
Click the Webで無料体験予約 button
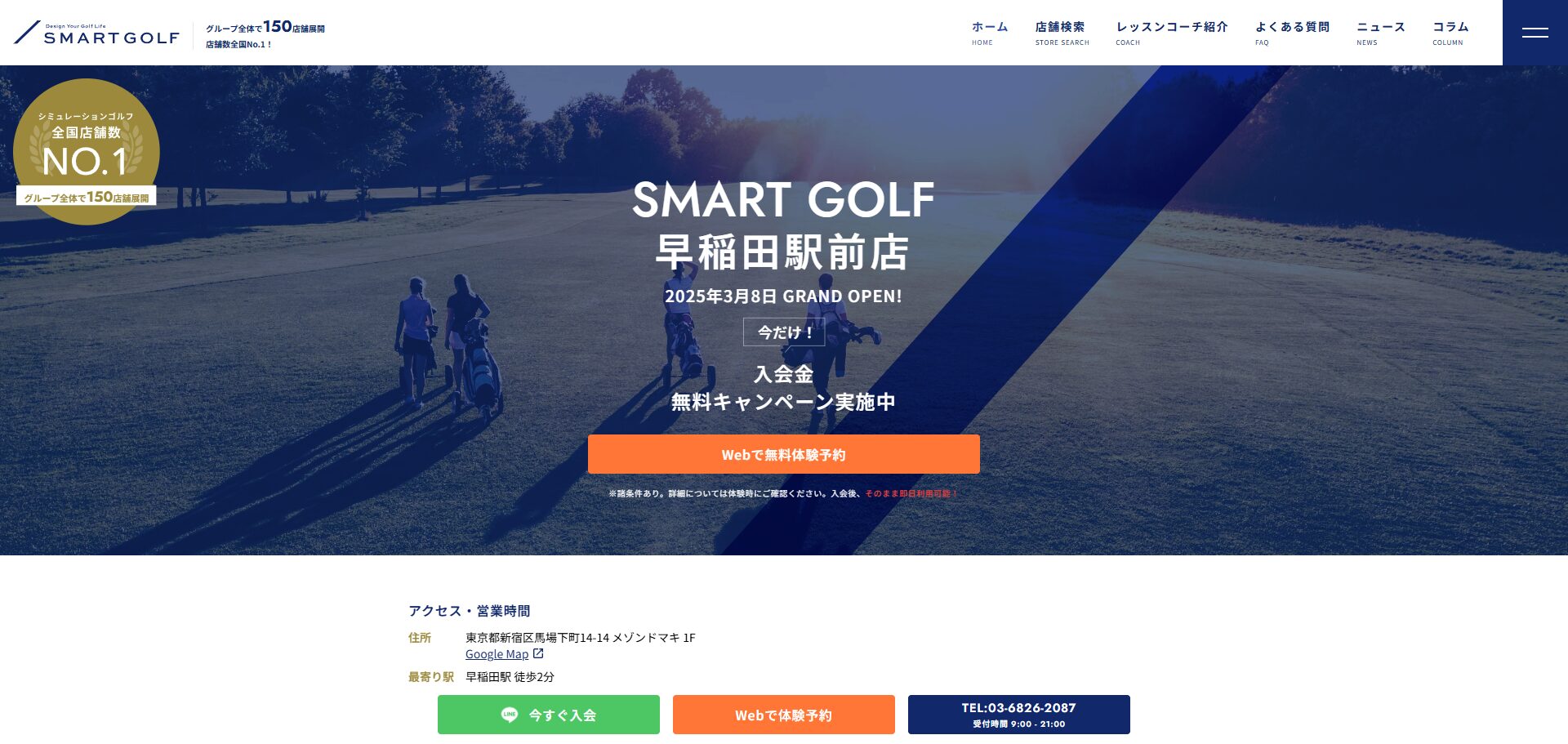[x=784, y=454]
